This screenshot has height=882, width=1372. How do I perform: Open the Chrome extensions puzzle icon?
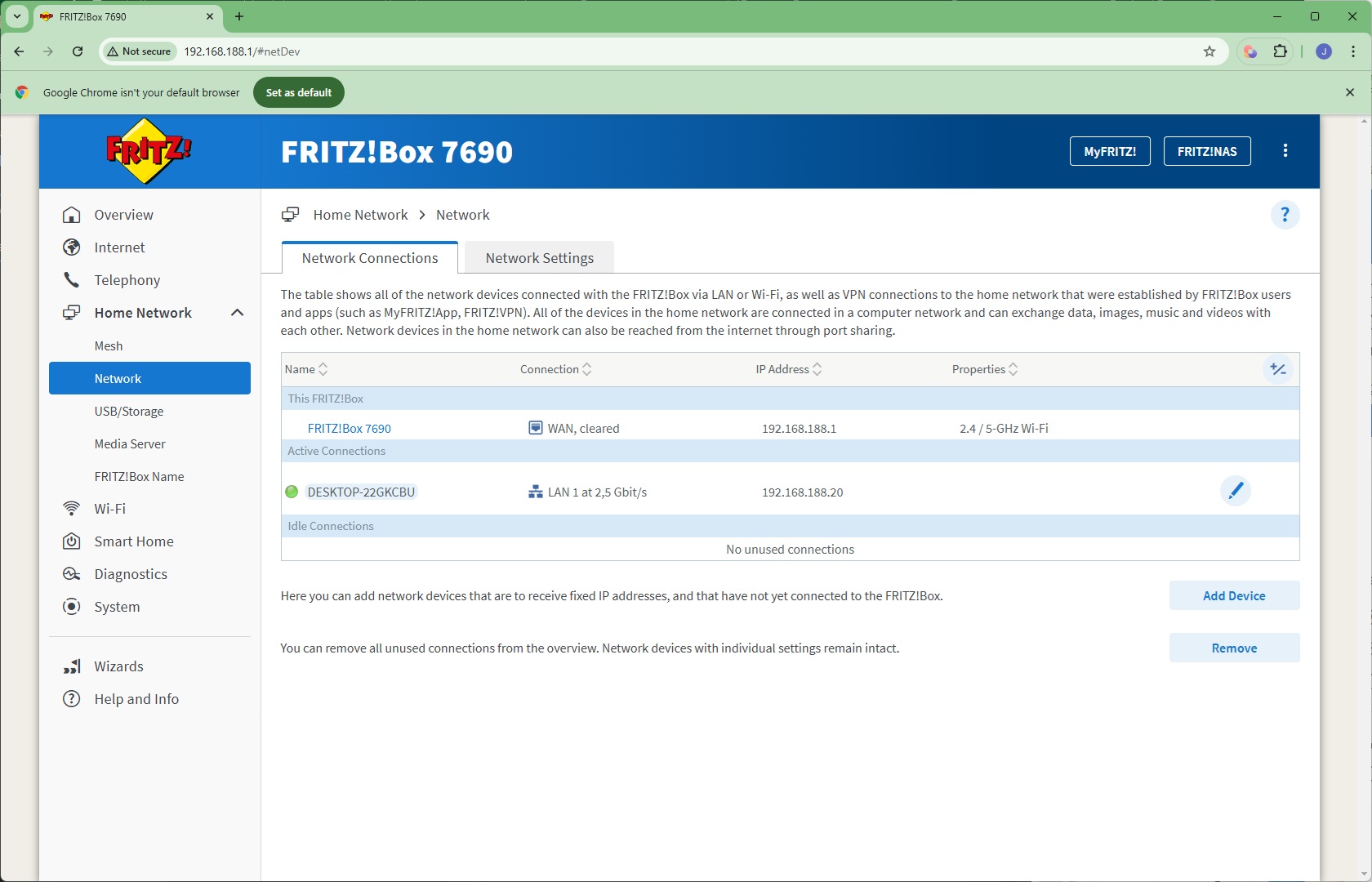1281,51
